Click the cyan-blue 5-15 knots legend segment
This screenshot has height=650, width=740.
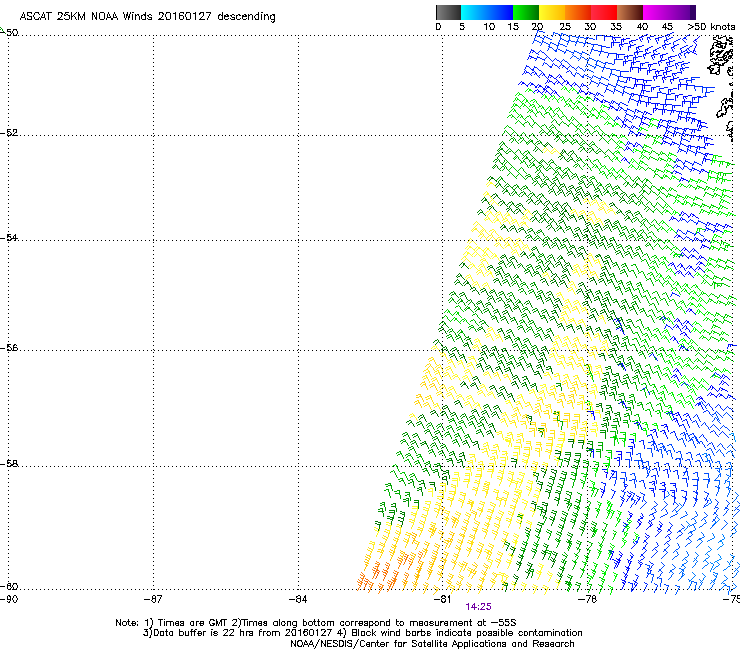pos(487,12)
